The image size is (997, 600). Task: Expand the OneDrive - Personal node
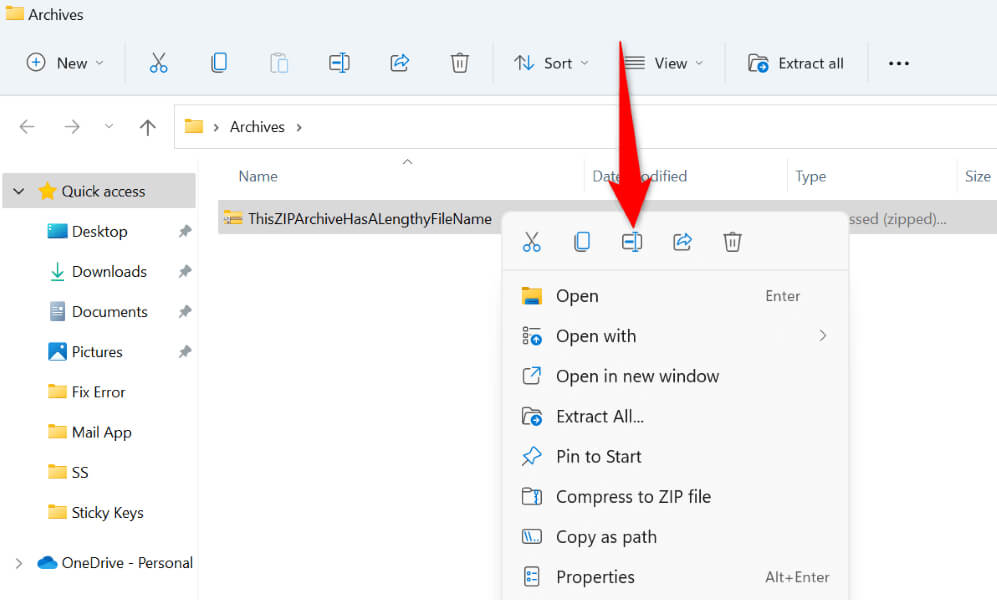tap(19, 563)
